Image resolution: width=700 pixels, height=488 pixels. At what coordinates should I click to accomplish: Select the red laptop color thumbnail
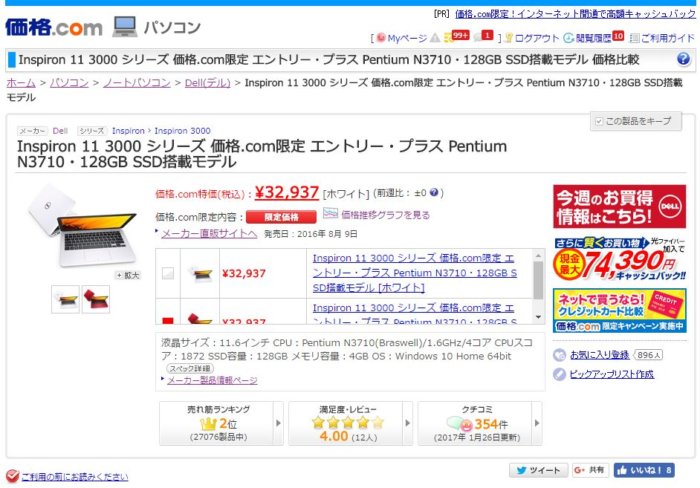(x=96, y=299)
